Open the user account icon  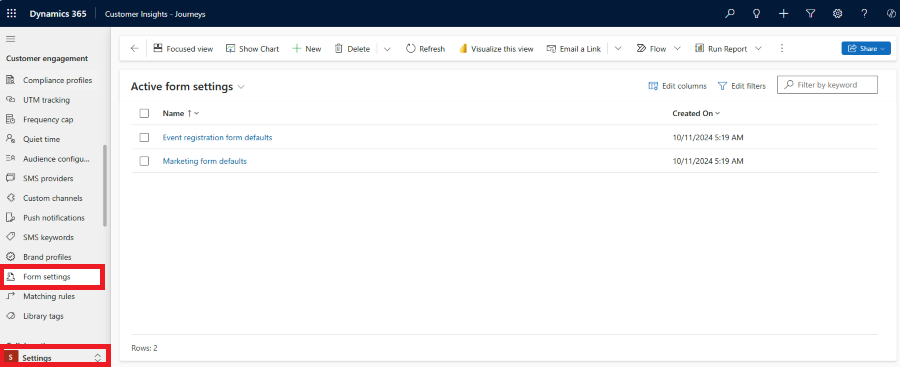[x=891, y=14]
